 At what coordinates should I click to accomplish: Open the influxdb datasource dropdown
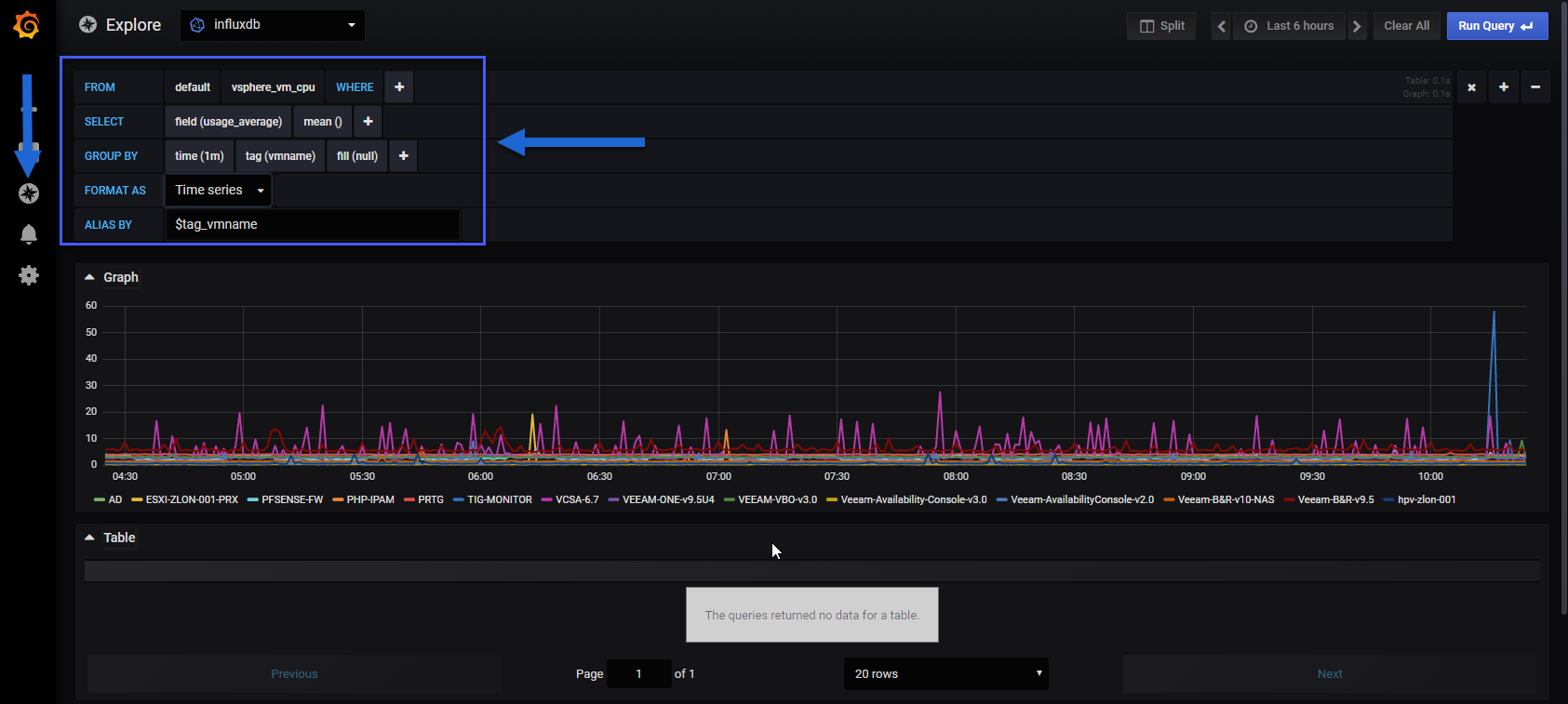[x=273, y=25]
